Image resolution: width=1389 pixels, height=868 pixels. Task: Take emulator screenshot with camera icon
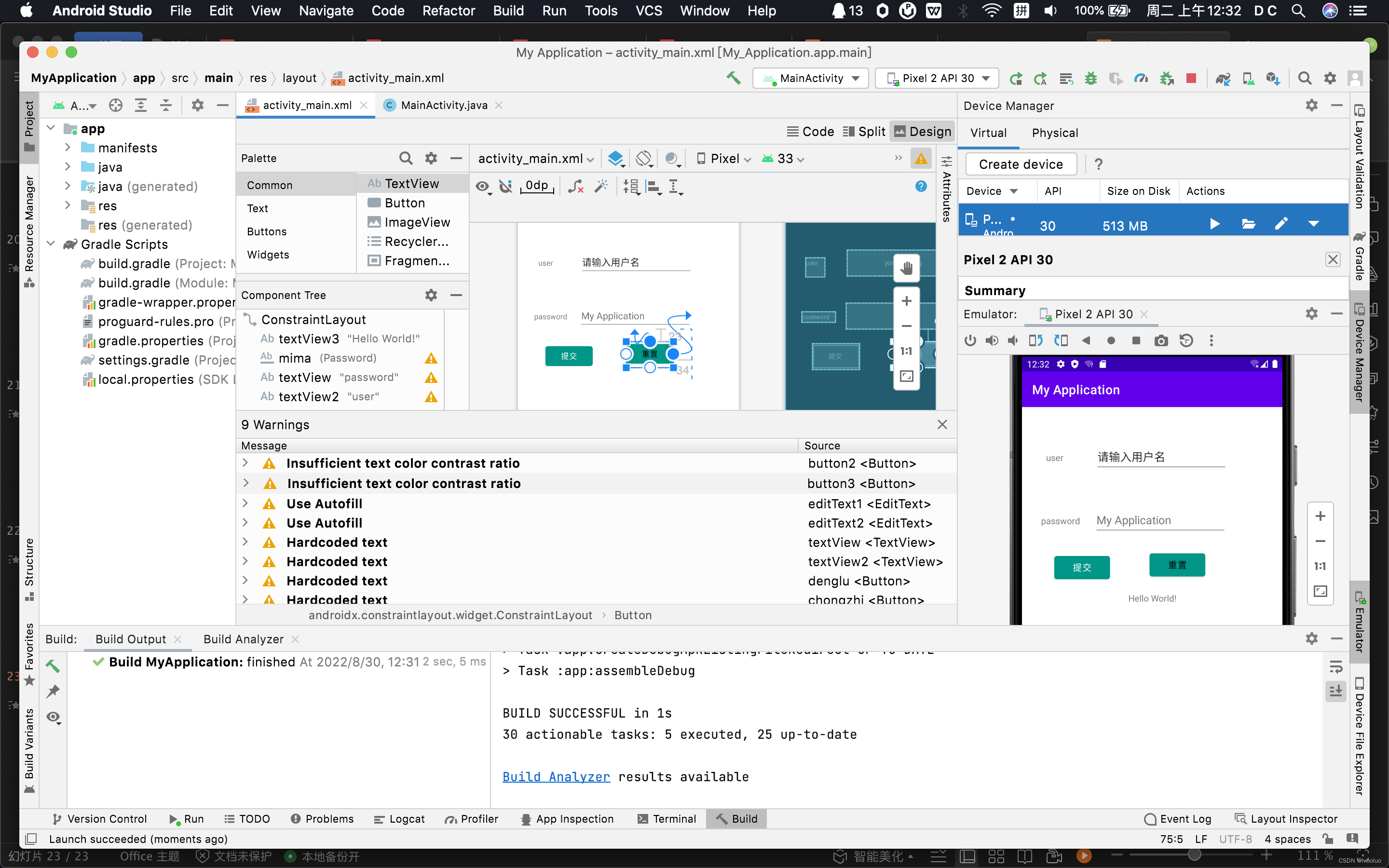click(x=1160, y=340)
